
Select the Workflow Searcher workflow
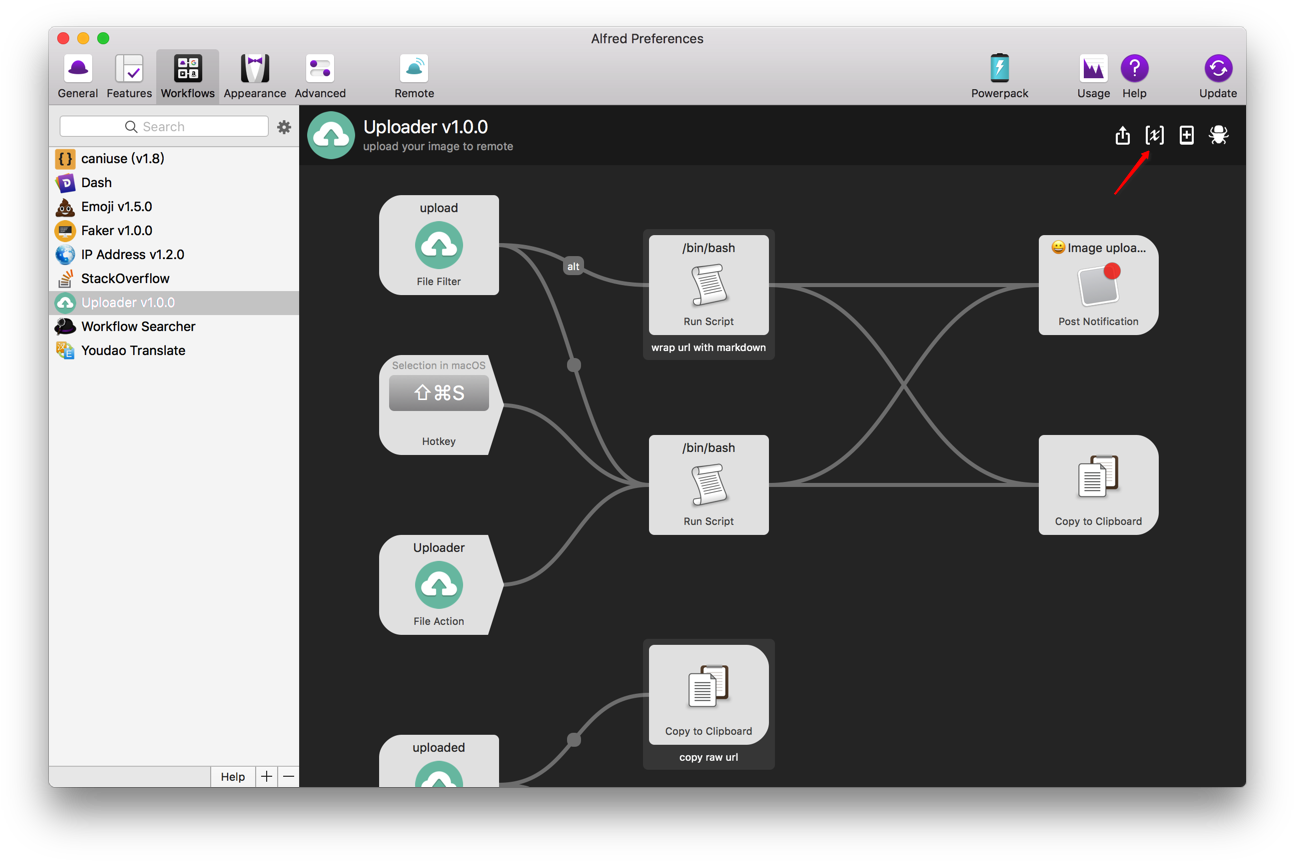(174, 326)
